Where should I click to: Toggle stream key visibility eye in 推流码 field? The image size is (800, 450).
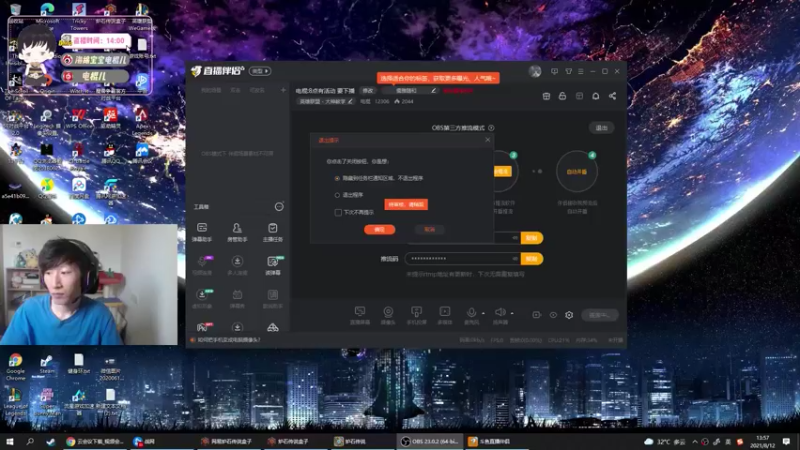(515, 259)
